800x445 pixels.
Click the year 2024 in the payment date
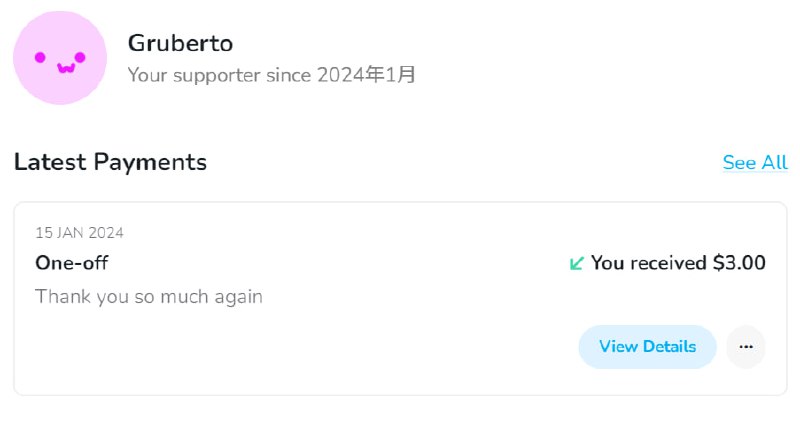coord(106,233)
